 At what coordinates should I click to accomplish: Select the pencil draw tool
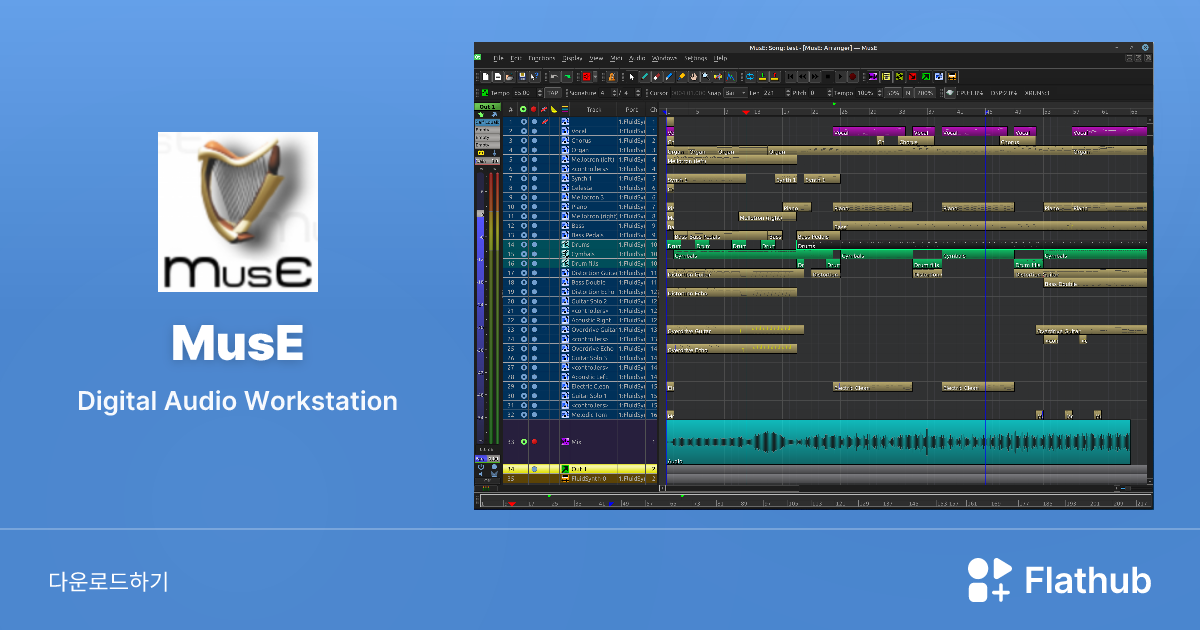(x=643, y=77)
